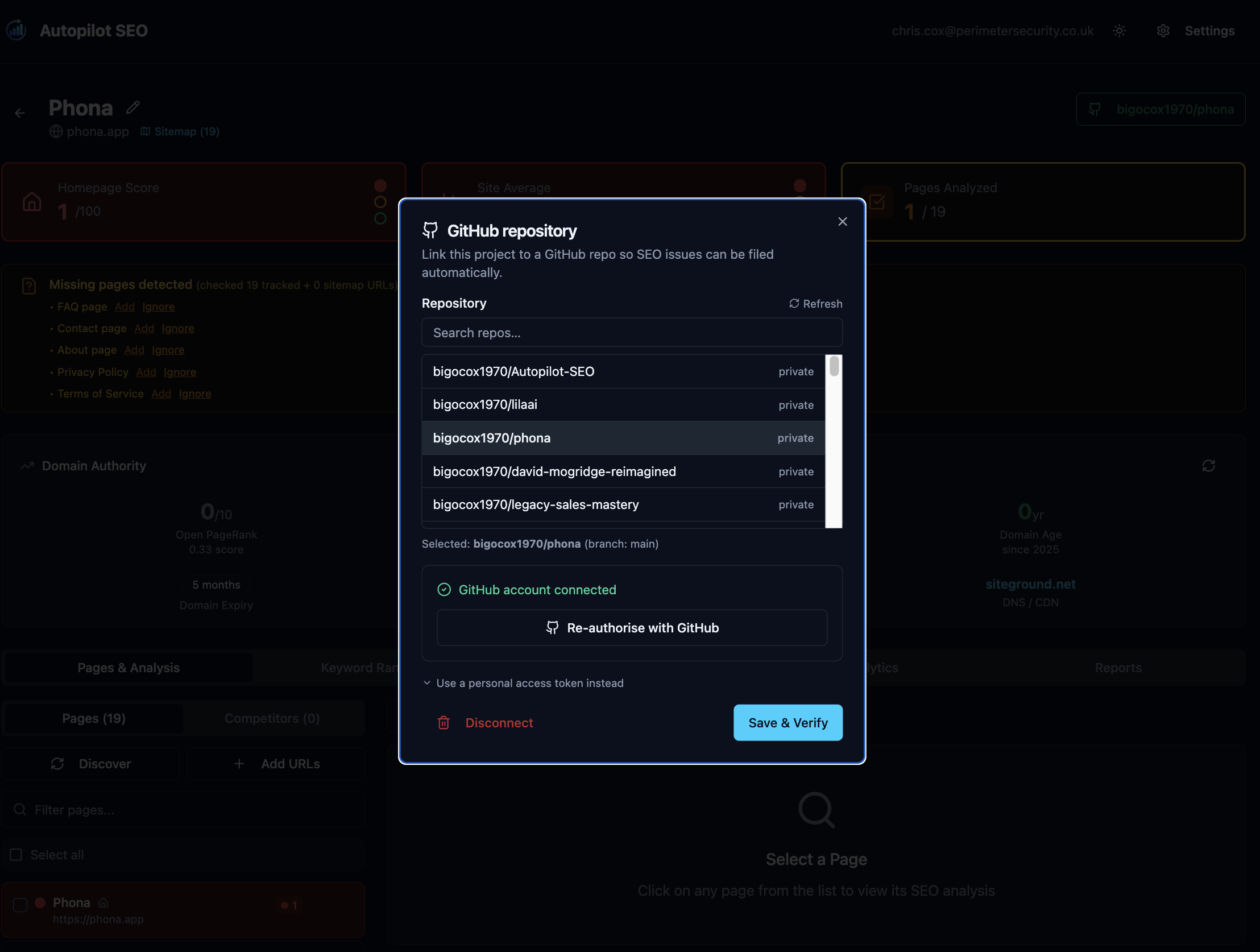Image resolution: width=1260 pixels, height=952 pixels.
Task: Click the large magnifier Select a Page icon
Action: tap(816, 810)
